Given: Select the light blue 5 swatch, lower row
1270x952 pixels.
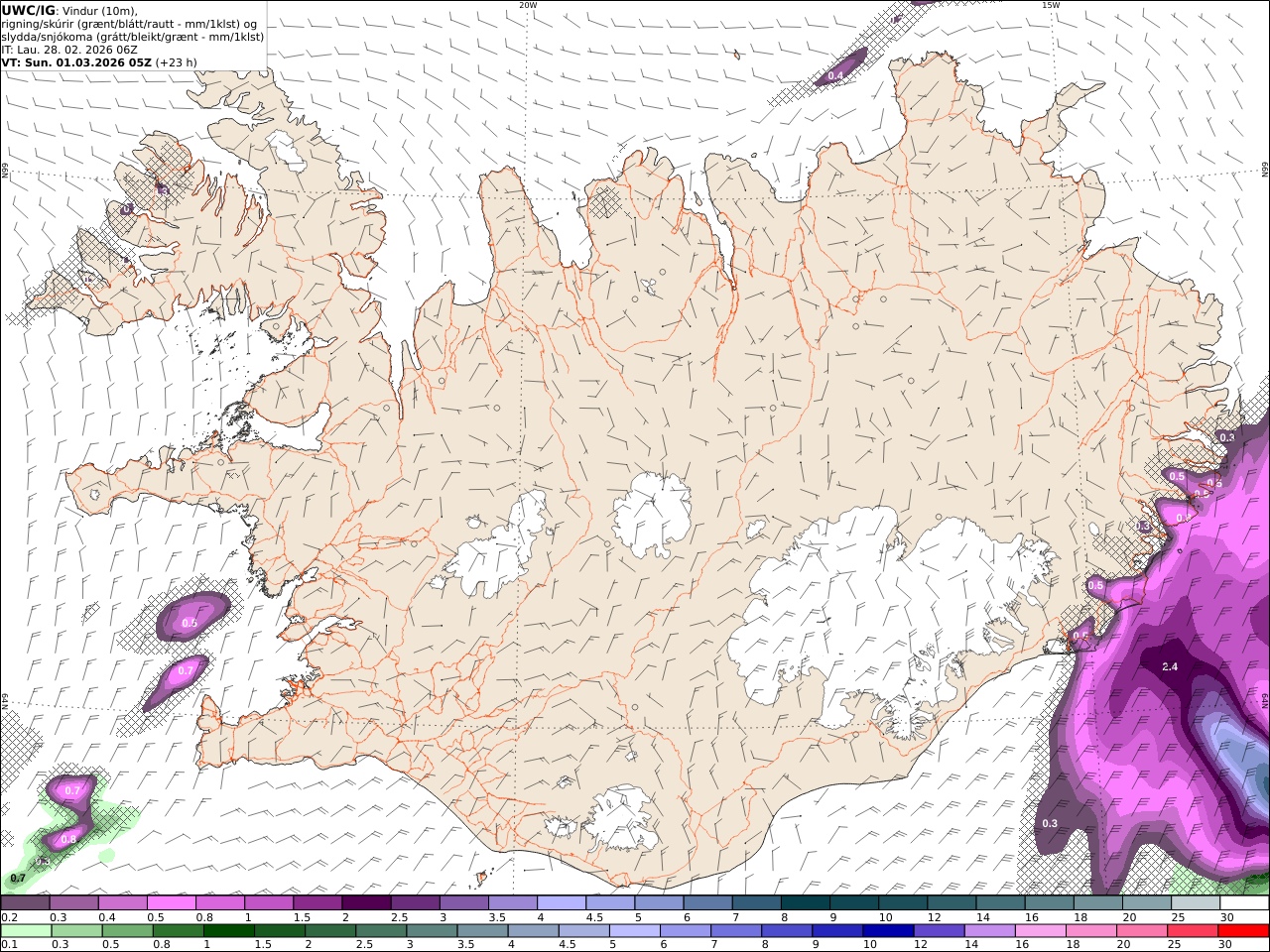Looking at the screenshot, I should [635, 930].
